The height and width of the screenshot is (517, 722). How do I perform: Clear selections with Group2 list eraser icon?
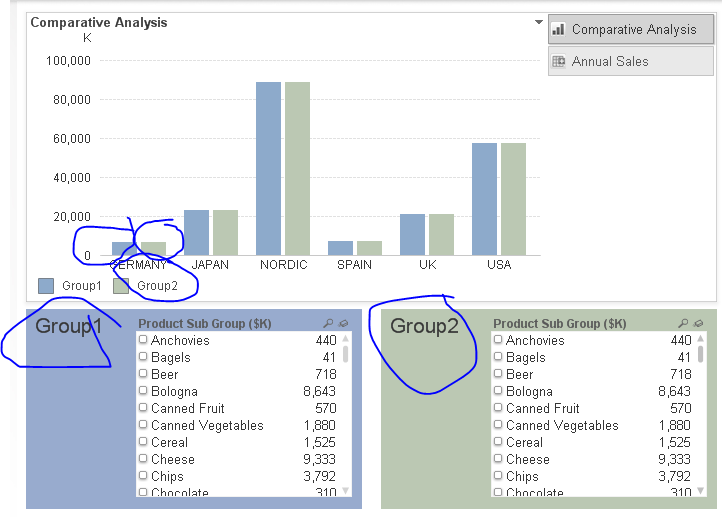(698, 323)
